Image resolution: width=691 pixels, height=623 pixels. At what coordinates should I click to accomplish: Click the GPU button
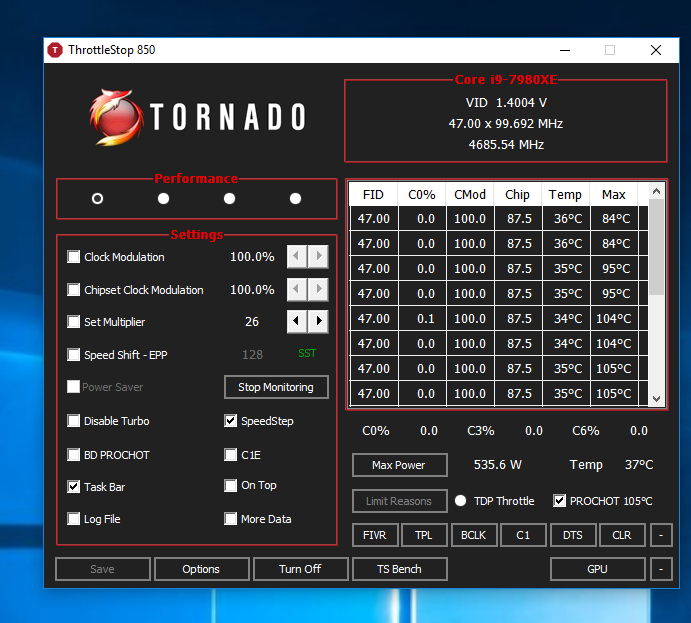pyautogui.click(x=598, y=569)
